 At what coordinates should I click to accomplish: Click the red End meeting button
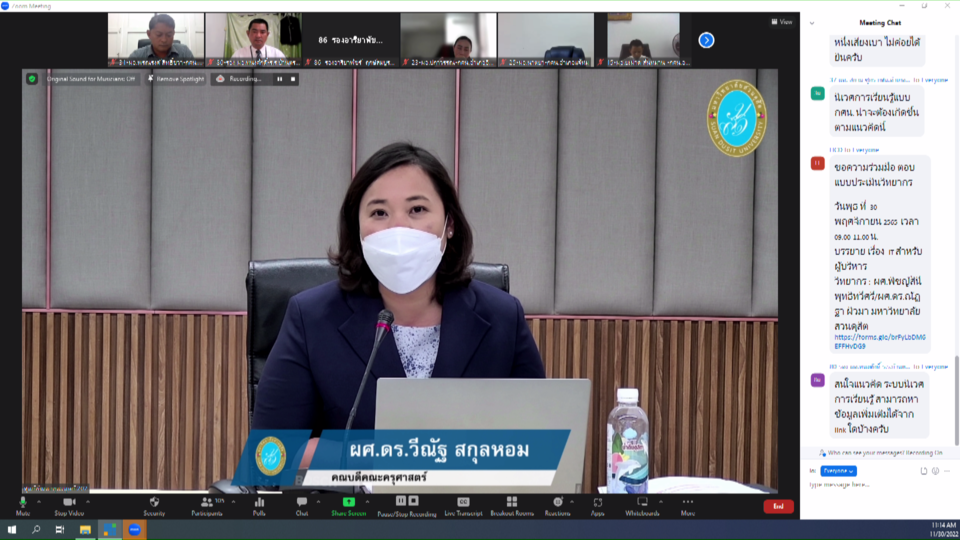(x=778, y=506)
